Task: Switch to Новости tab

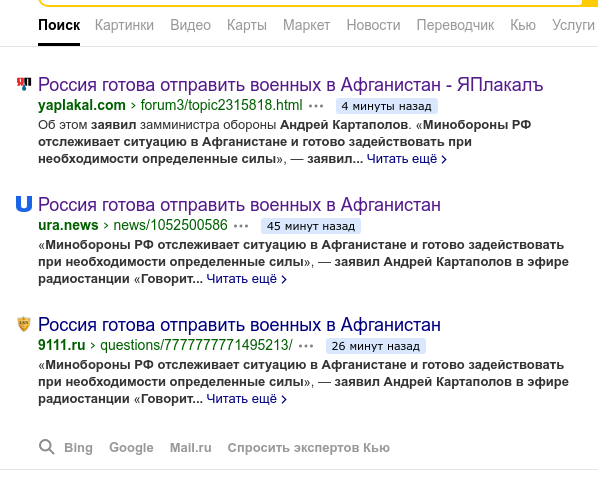Action: coord(373,25)
